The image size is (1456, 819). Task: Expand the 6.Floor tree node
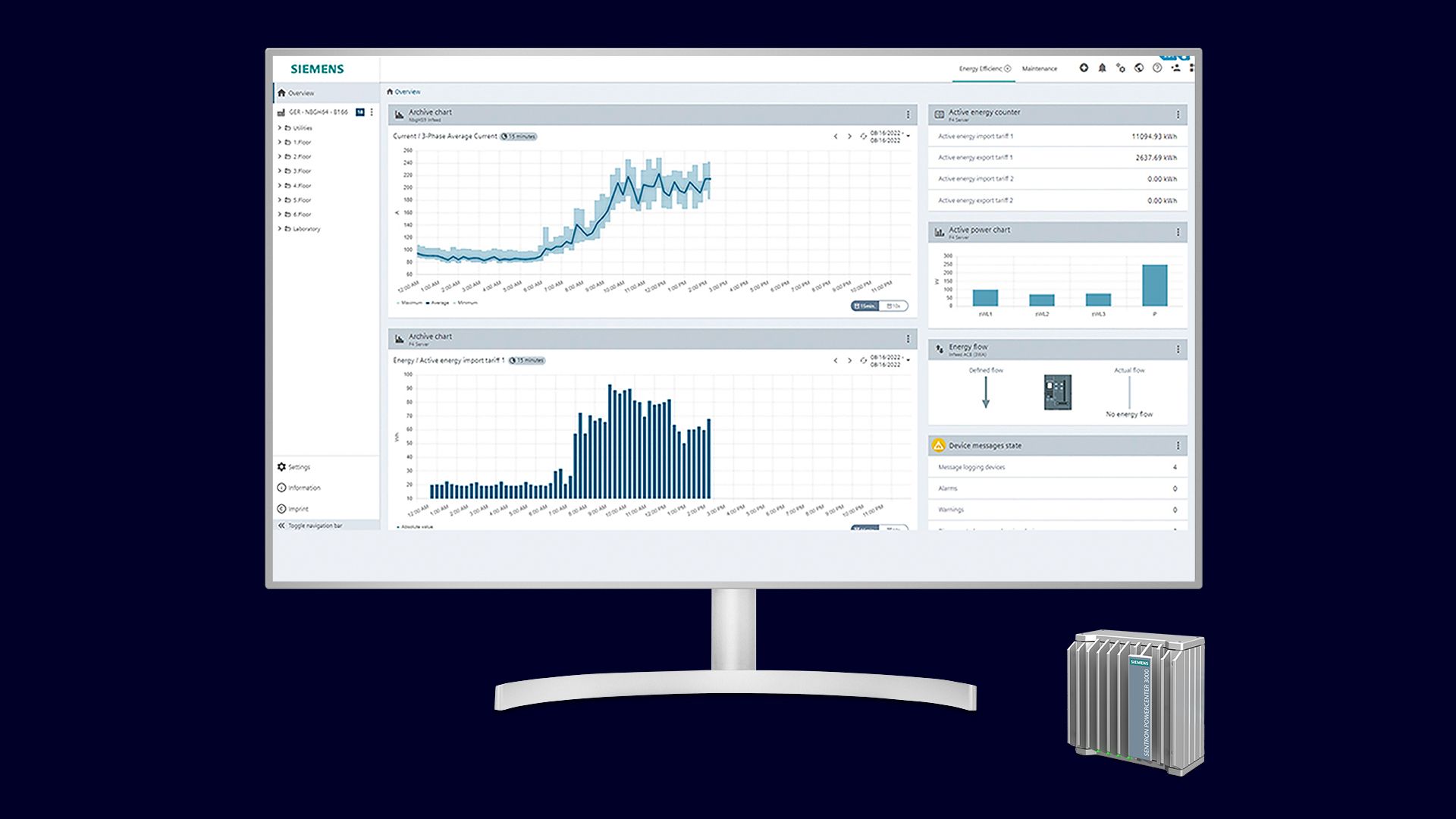coord(279,214)
